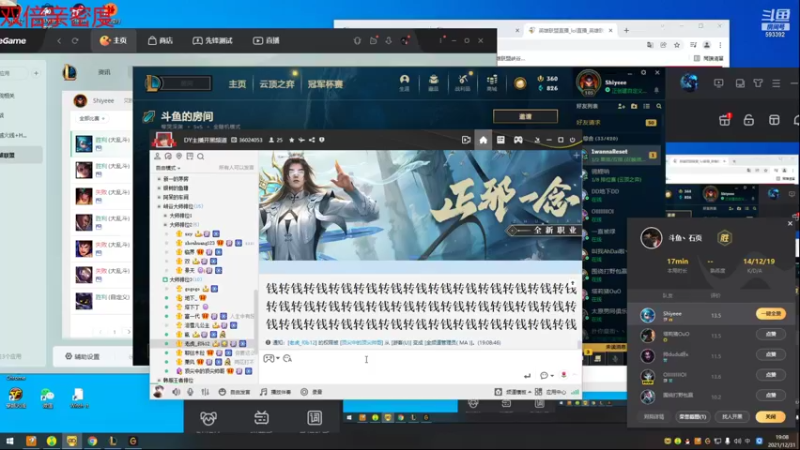The image size is (800, 450).
Task: Expand the first channel group in tree
Action: click(x=159, y=179)
